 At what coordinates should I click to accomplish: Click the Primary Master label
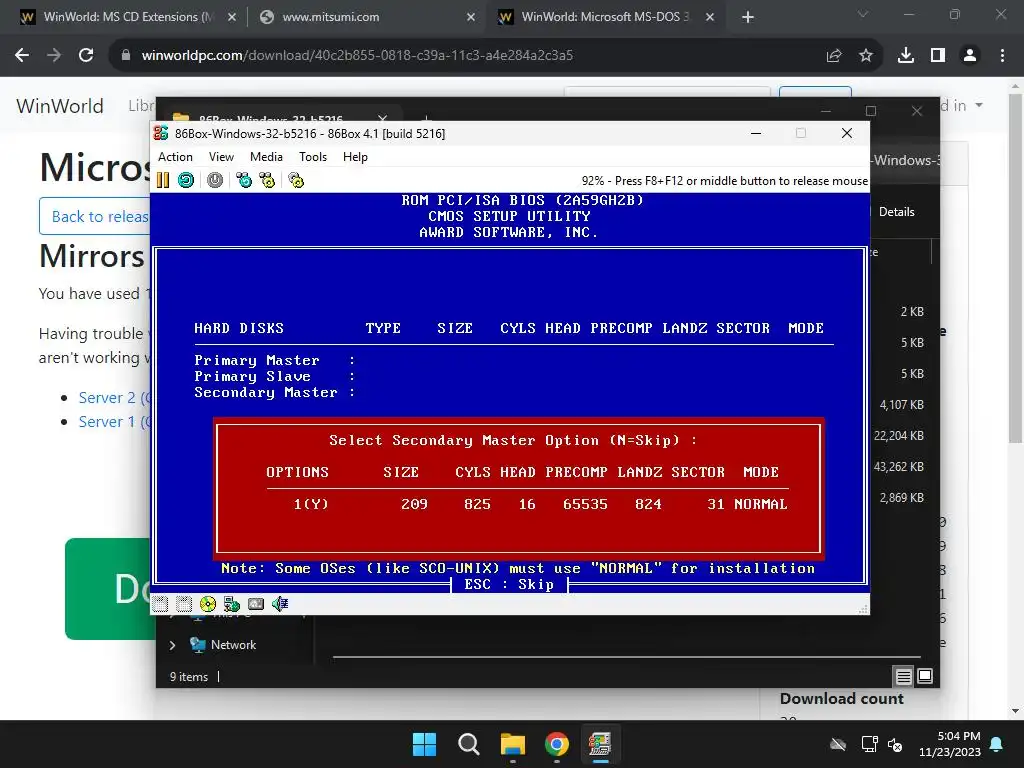click(x=257, y=360)
